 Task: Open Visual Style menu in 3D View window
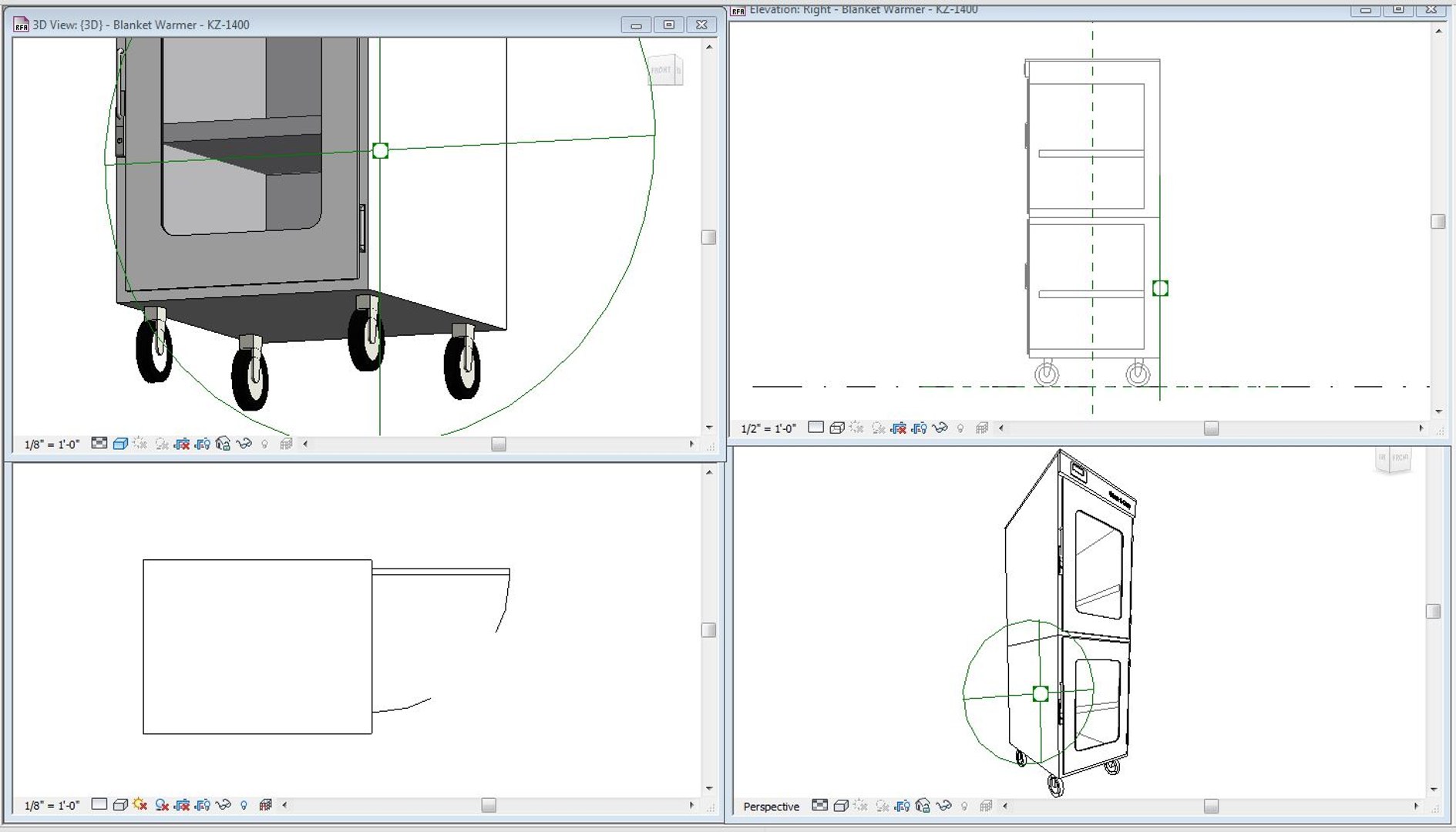pyautogui.click(x=120, y=444)
